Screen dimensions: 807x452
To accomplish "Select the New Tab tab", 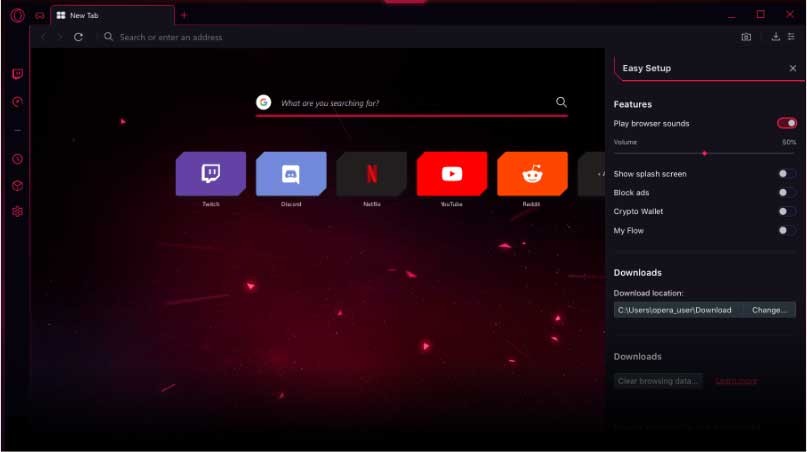I will pos(110,16).
